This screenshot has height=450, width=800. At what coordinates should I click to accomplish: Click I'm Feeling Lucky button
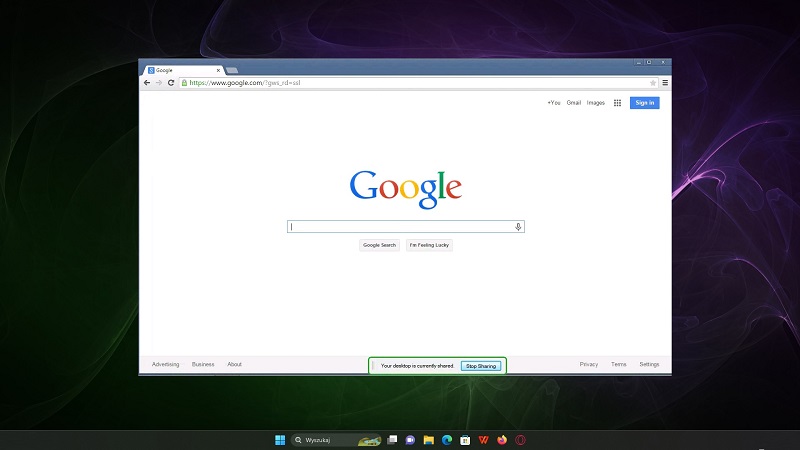click(429, 245)
